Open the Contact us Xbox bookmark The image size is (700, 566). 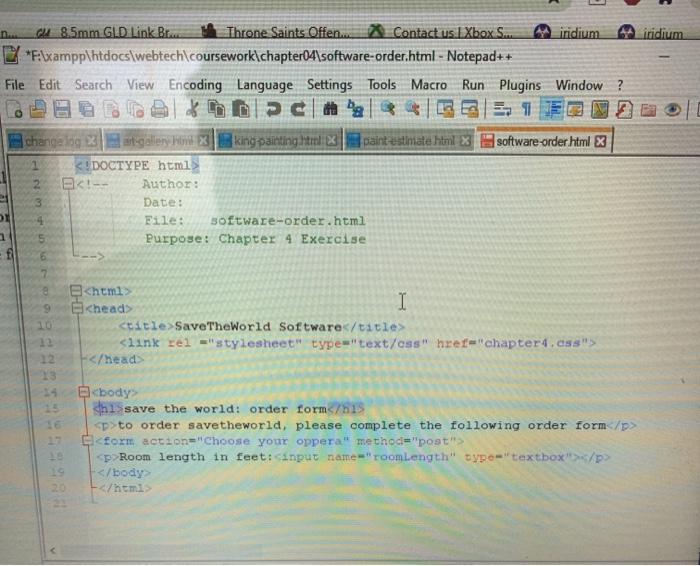[440, 32]
